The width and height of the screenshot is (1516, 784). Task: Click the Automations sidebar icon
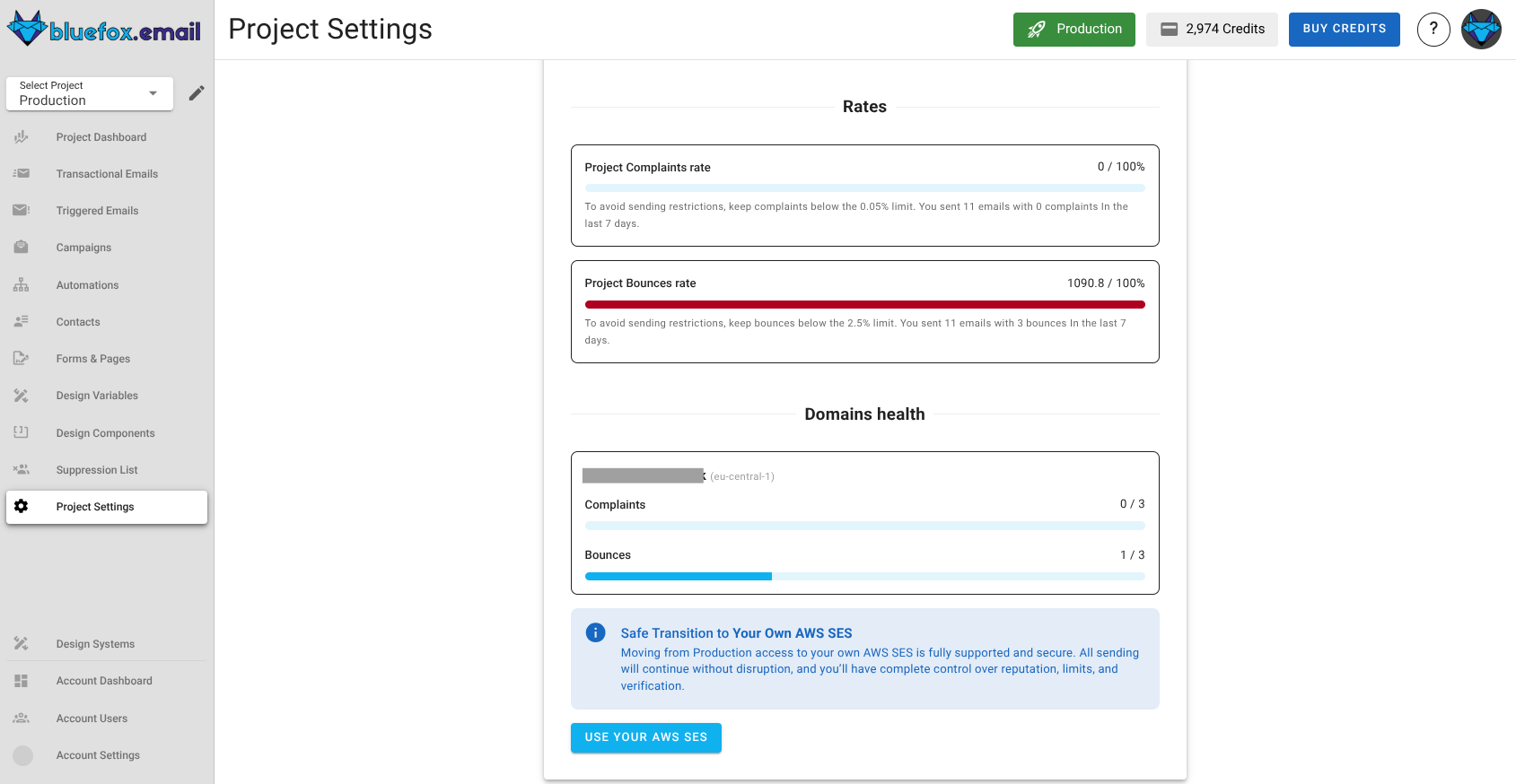(x=22, y=285)
